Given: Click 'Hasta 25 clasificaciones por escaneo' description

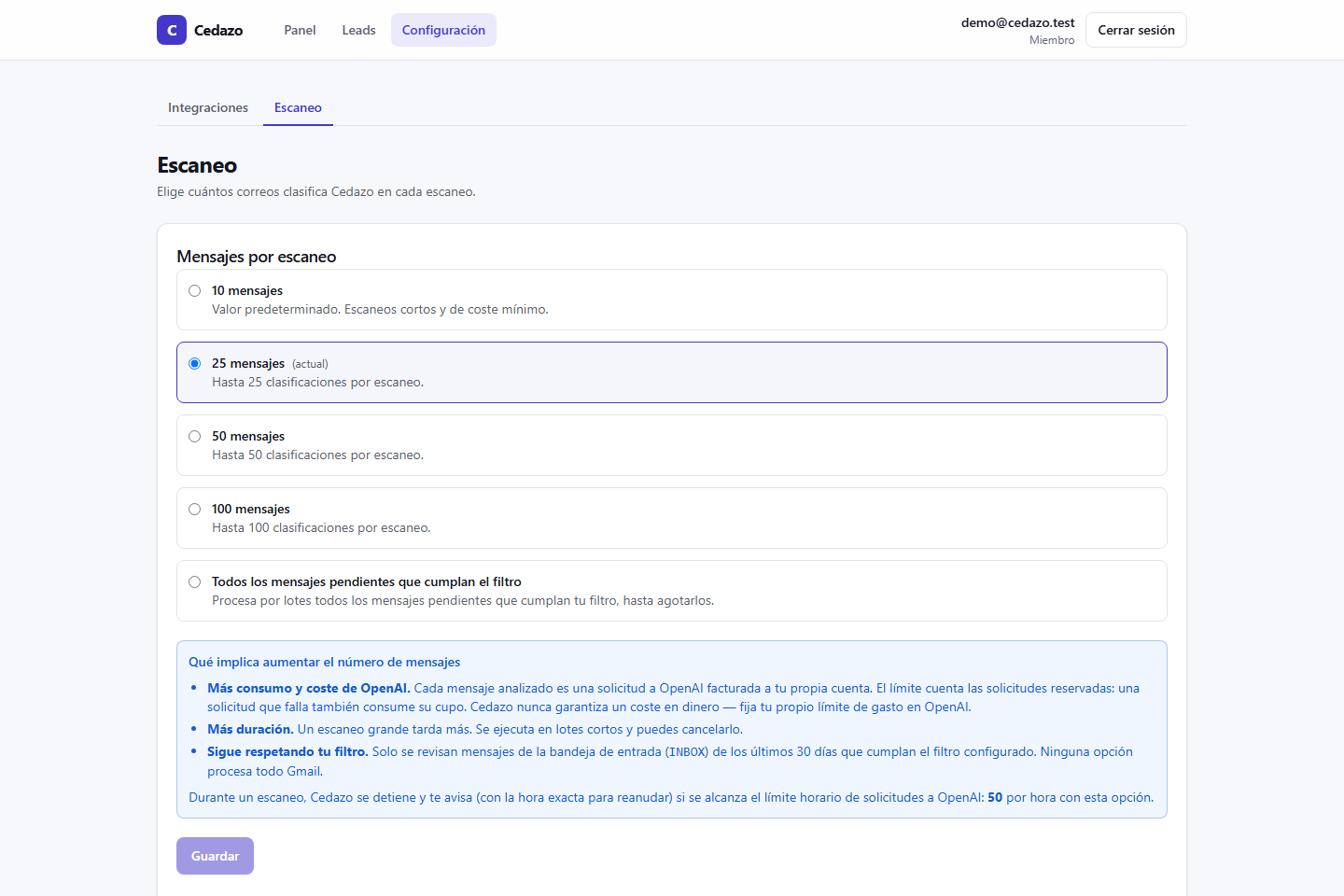Looking at the screenshot, I should pyautogui.click(x=317, y=382).
